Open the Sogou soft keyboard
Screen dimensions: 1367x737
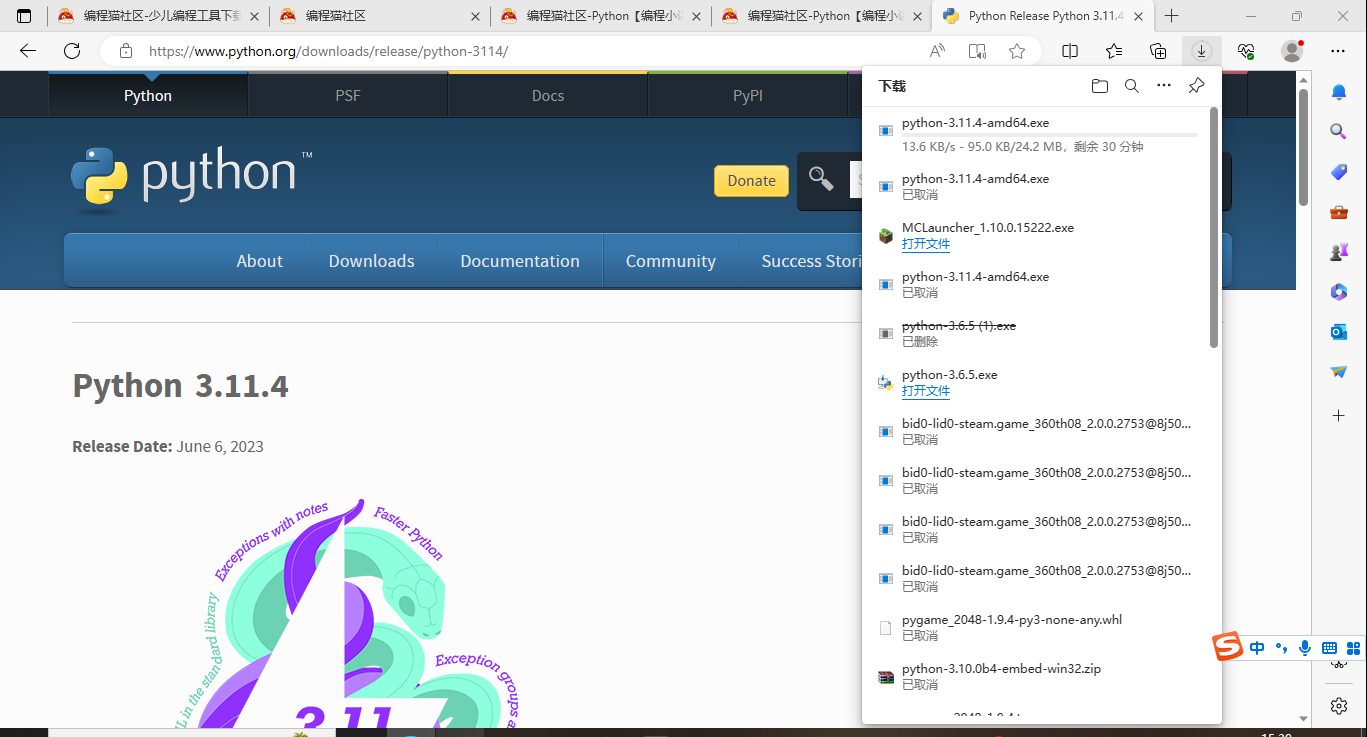pyautogui.click(x=1329, y=648)
